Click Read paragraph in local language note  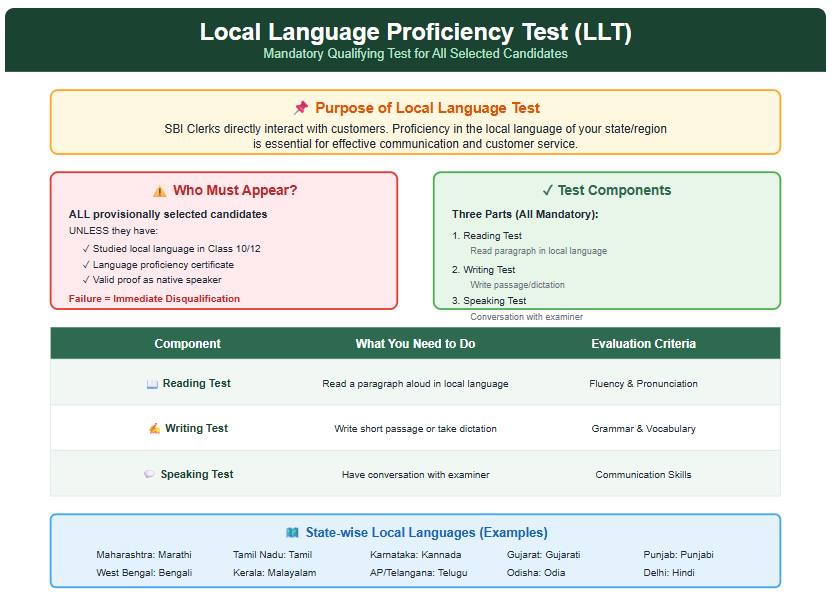[538, 251]
